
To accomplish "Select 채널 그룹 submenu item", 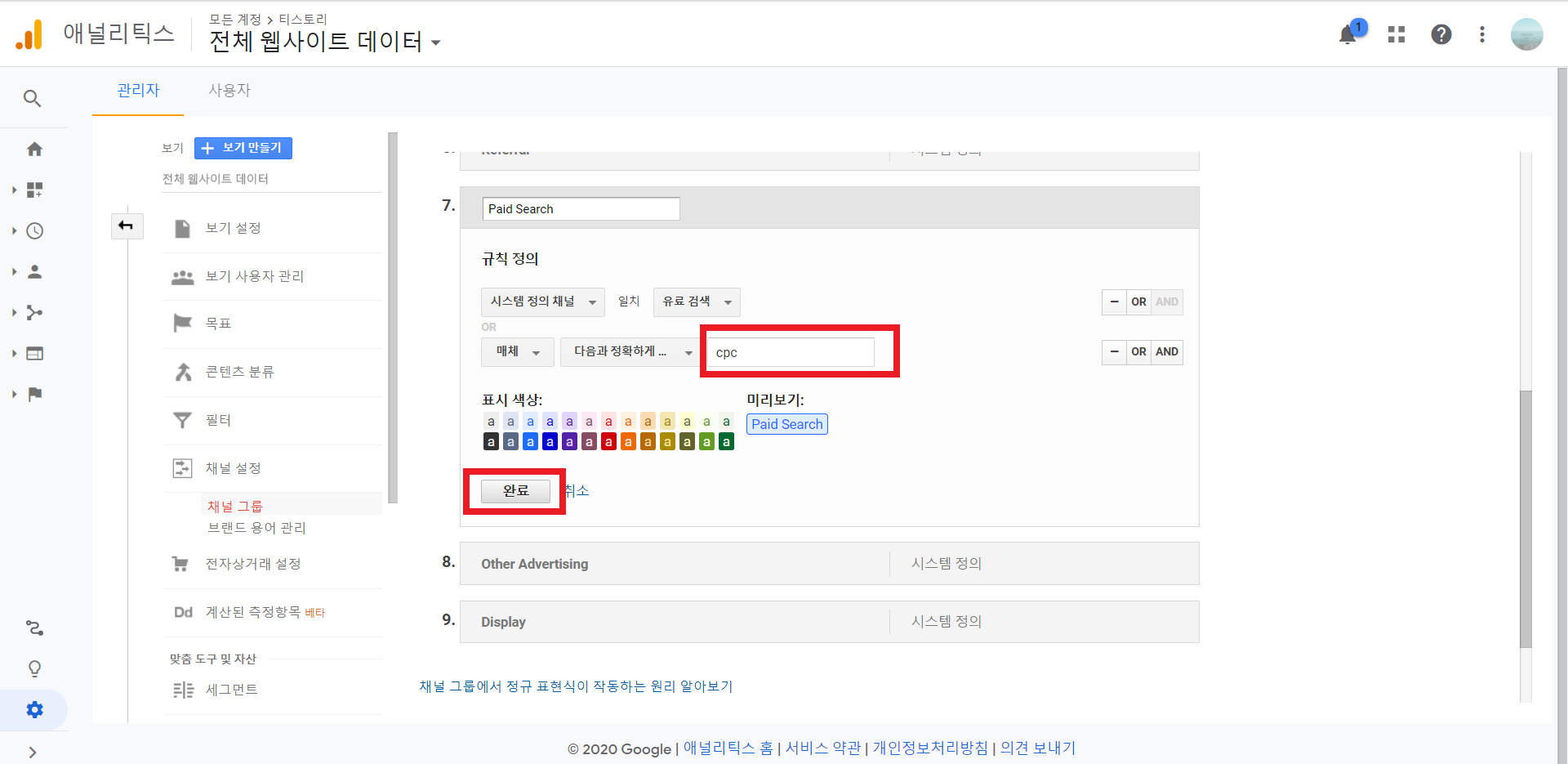I will coord(235,506).
